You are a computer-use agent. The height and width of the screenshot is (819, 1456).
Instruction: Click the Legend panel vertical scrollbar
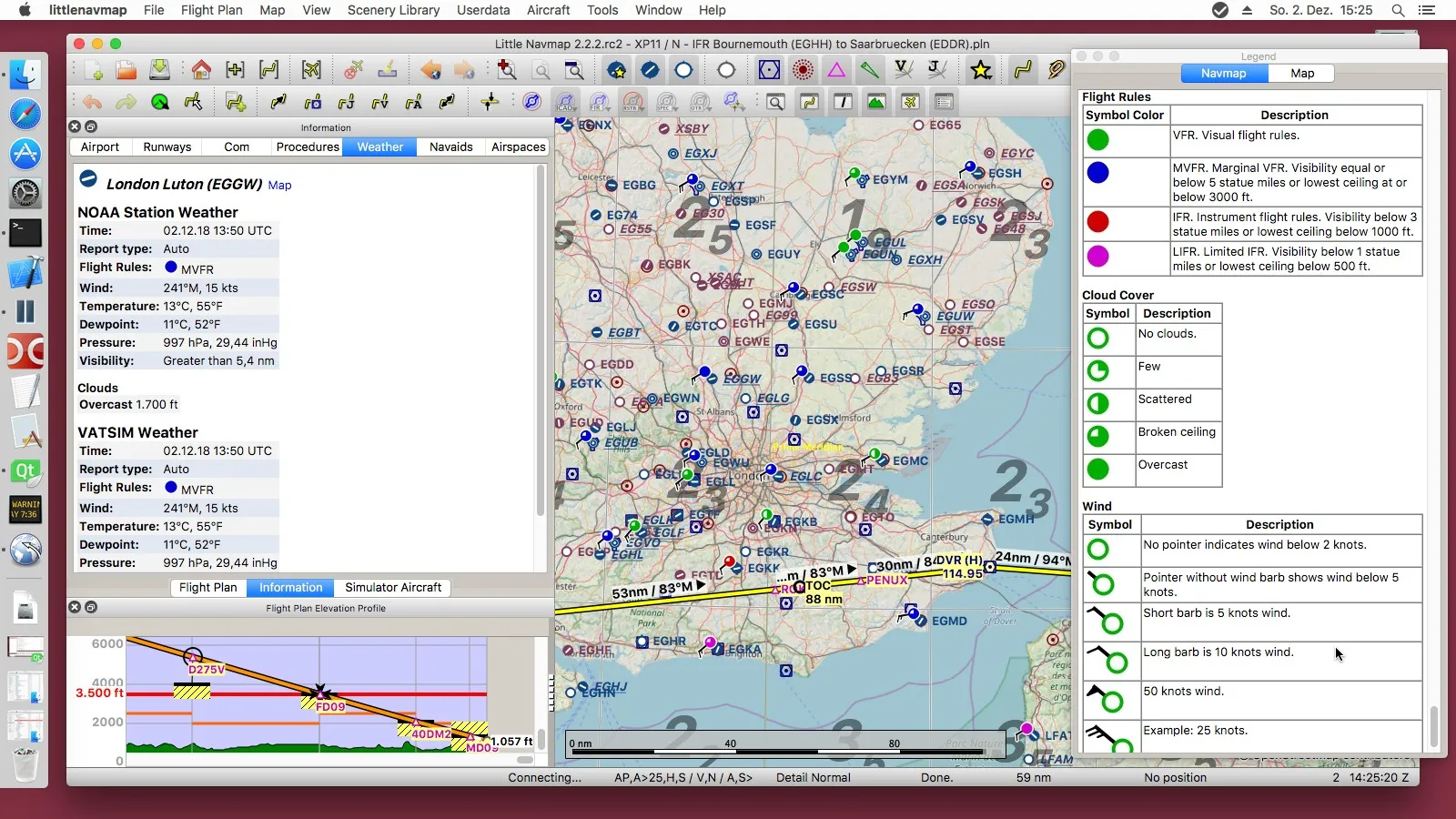coord(1433,725)
